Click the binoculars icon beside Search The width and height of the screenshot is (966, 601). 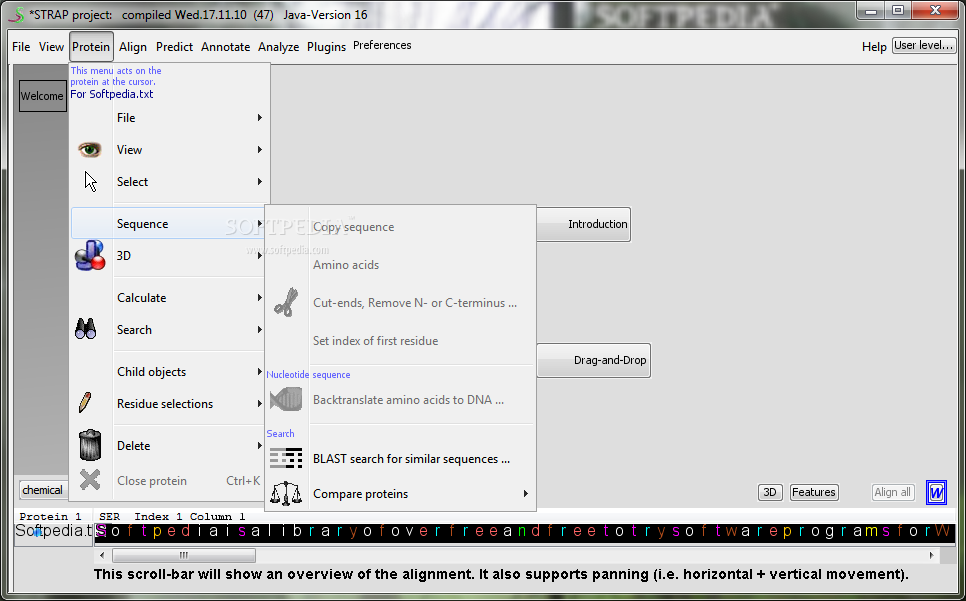click(x=86, y=329)
